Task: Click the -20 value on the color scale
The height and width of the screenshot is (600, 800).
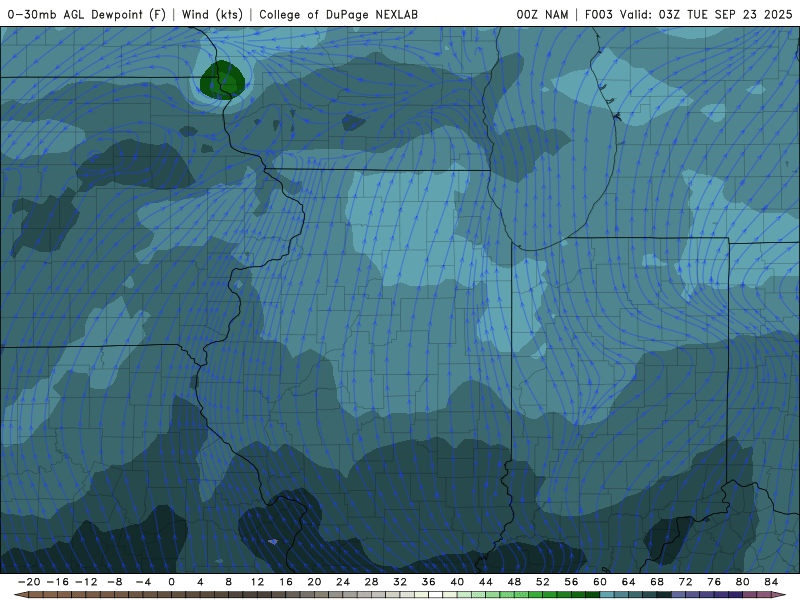Action: point(29,582)
